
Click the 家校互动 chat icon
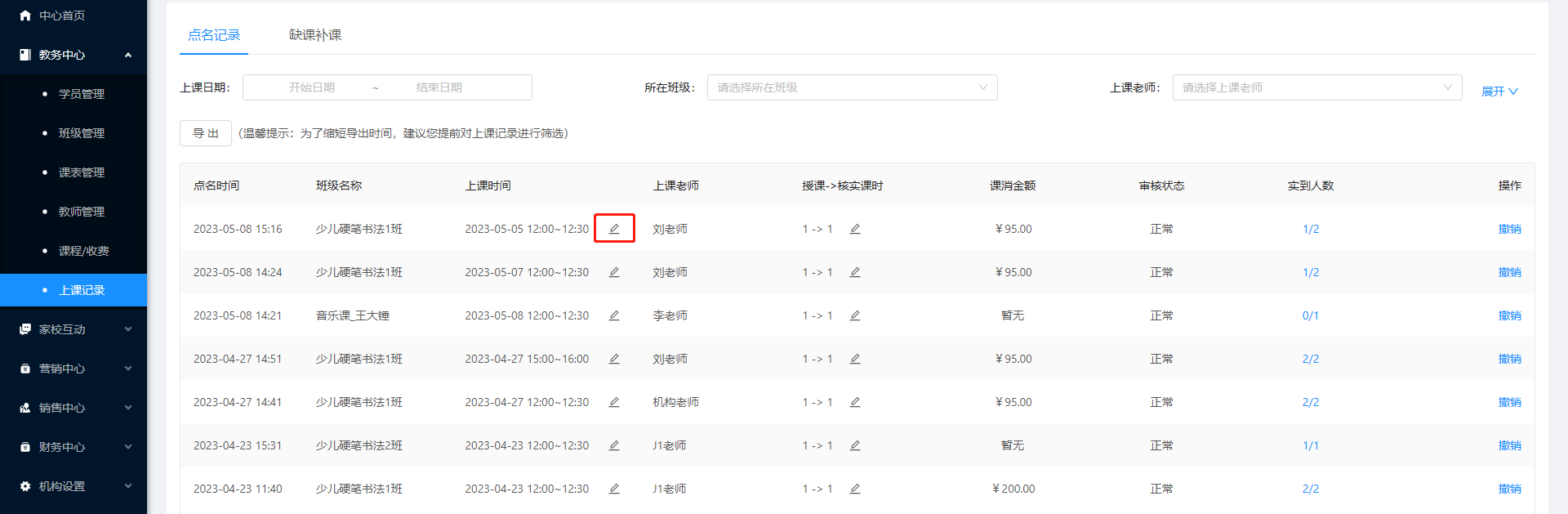[x=25, y=329]
